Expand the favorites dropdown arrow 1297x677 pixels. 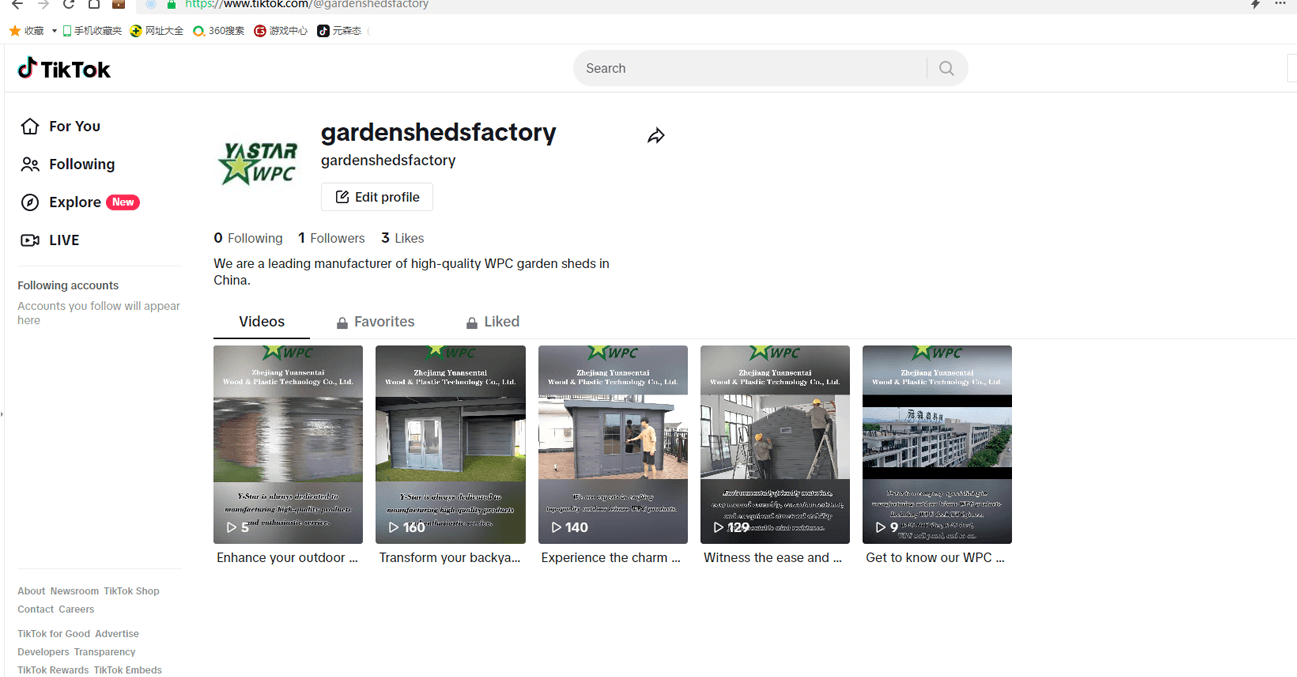[x=54, y=31]
